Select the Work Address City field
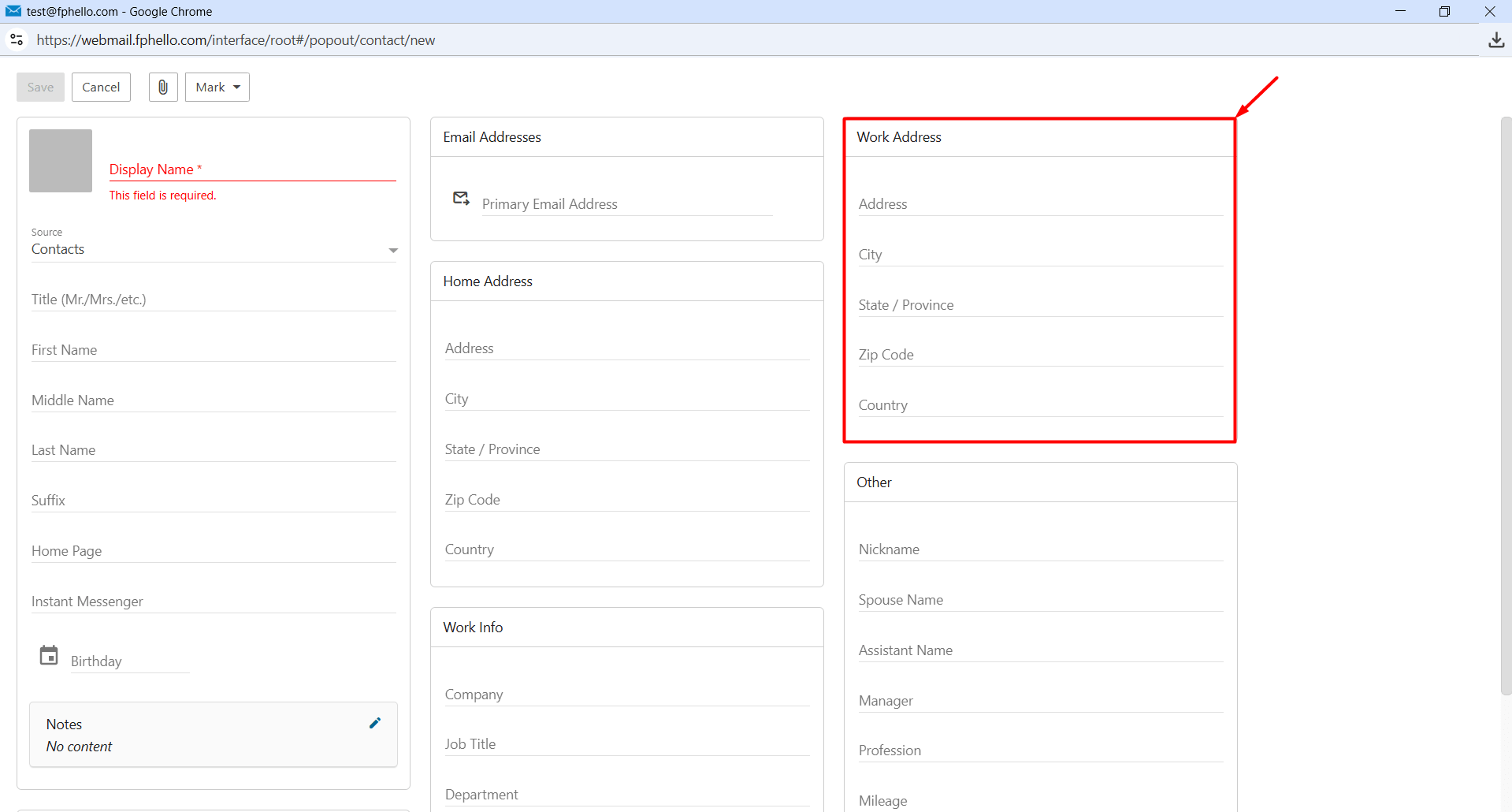The image size is (1512, 812). pyautogui.click(x=1040, y=255)
